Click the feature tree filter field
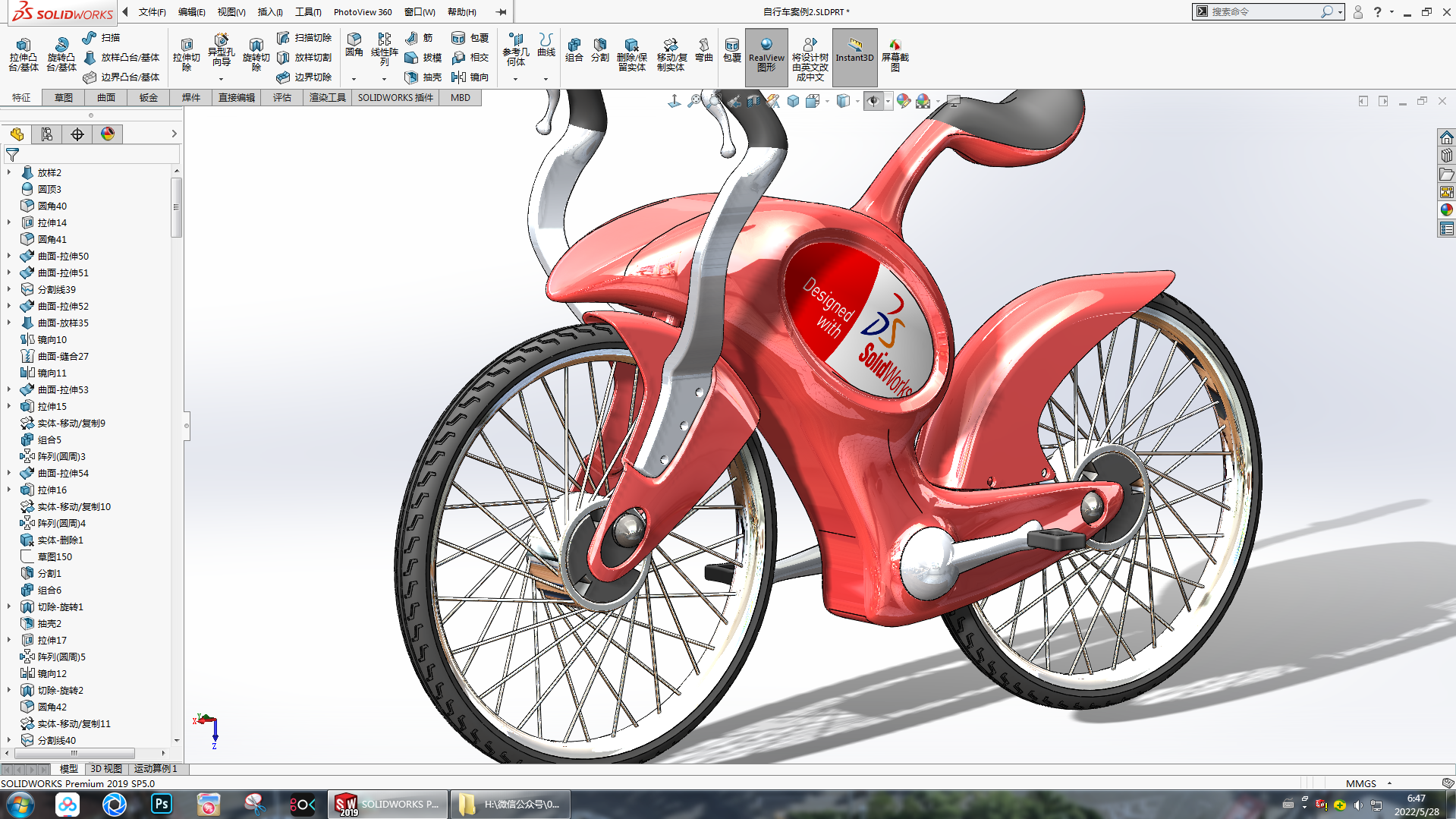 pos(91,154)
